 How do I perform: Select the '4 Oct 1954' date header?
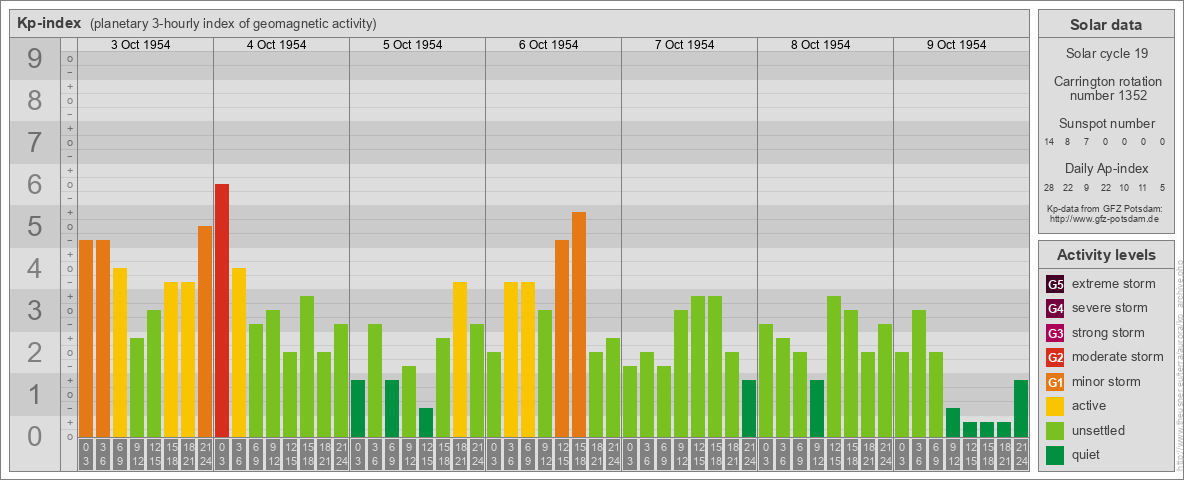(277, 45)
